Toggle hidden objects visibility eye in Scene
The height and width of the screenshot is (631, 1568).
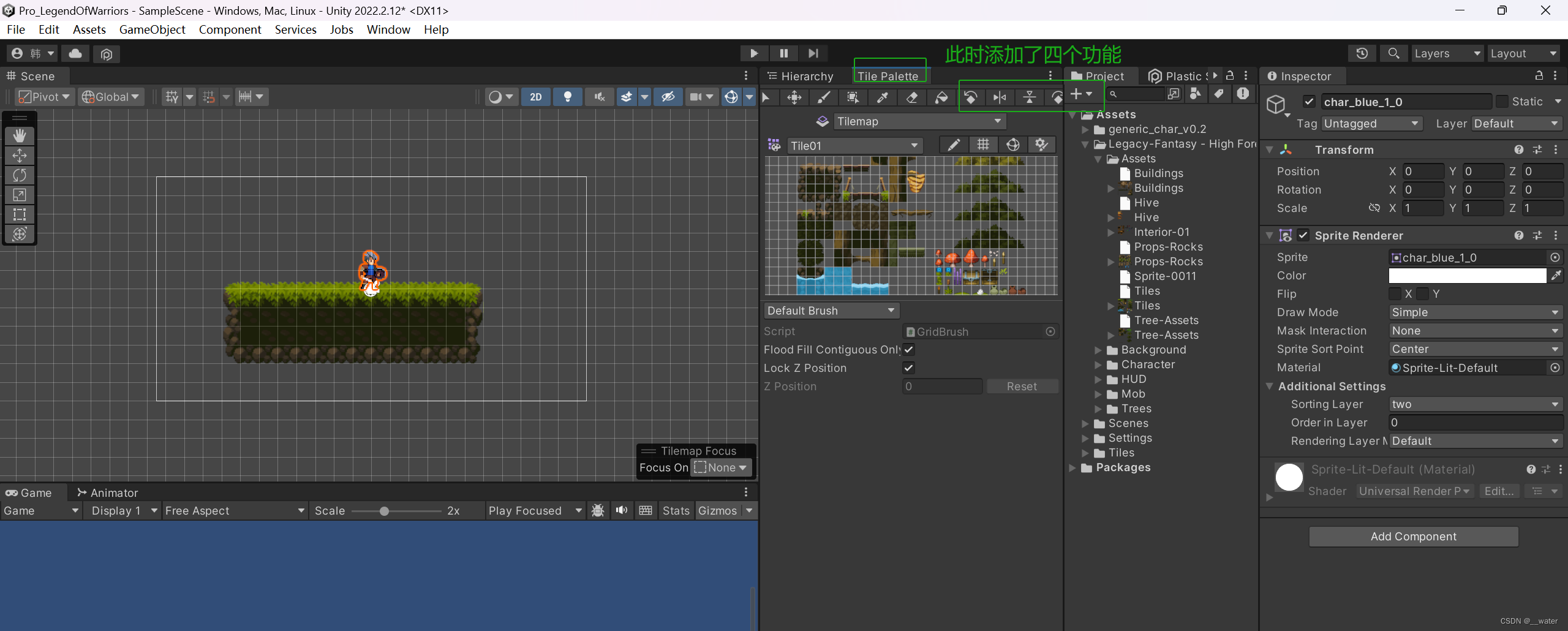pyautogui.click(x=668, y=97)
